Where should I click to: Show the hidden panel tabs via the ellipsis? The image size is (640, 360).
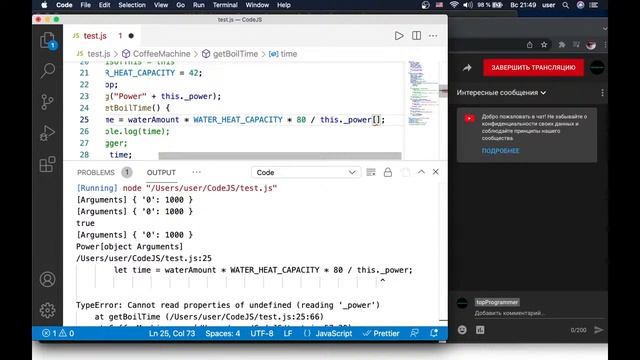tap(196, 172)
